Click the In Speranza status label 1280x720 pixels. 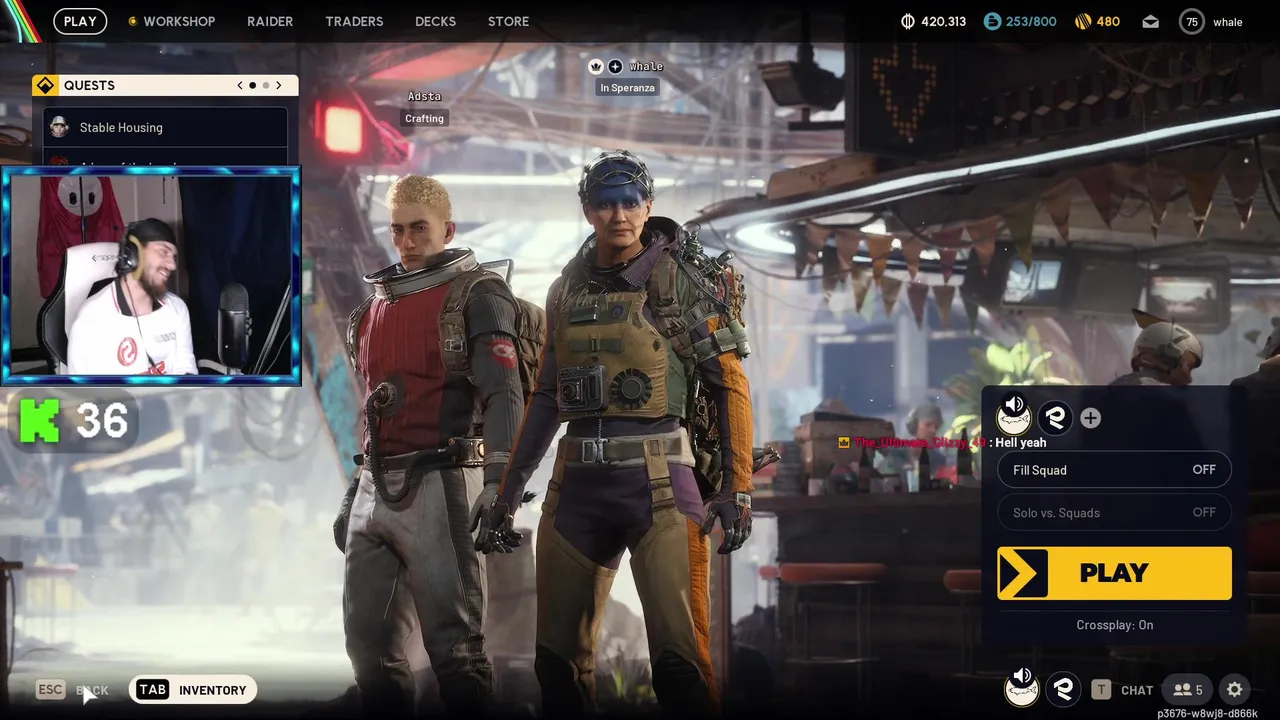tap(627, 88)
